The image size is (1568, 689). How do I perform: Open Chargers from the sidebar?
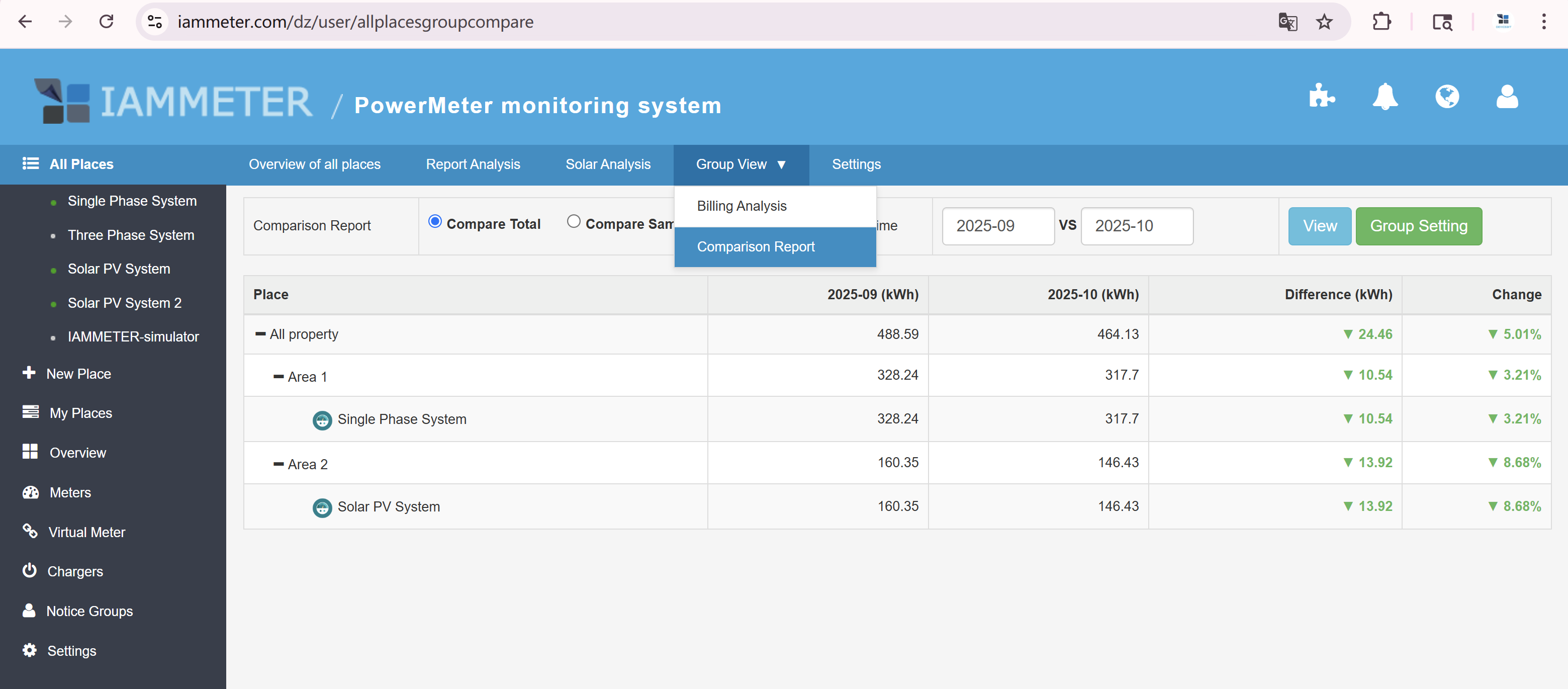pos(75,571)
